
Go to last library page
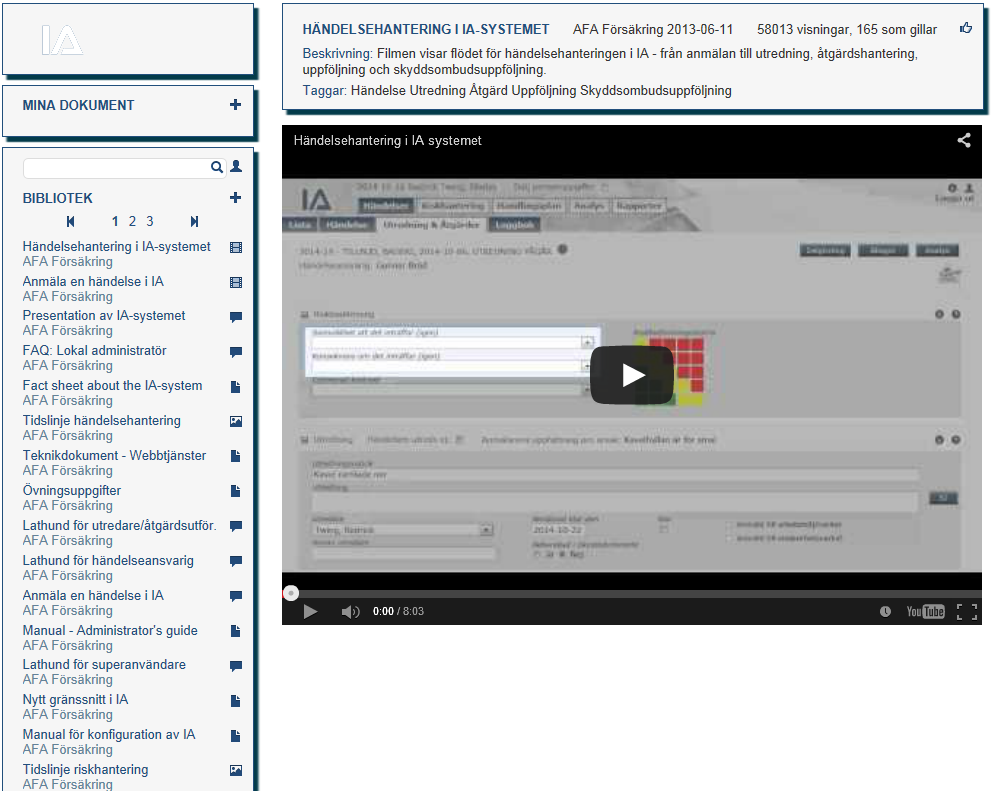click(194, 221)
